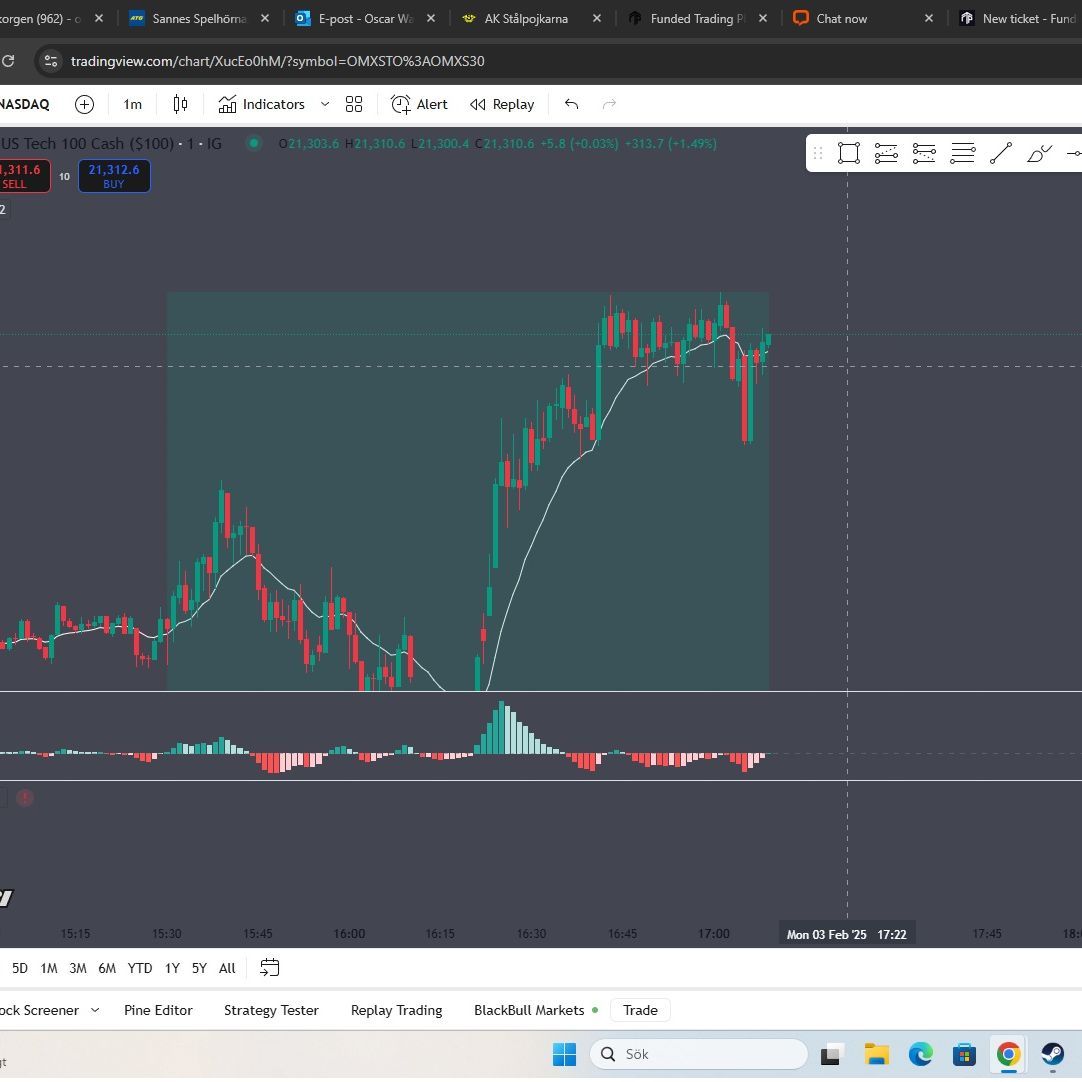Grab the floating drawing toolbar drag handle
Screen dimensions: 1082x1082
coord(818,153)
